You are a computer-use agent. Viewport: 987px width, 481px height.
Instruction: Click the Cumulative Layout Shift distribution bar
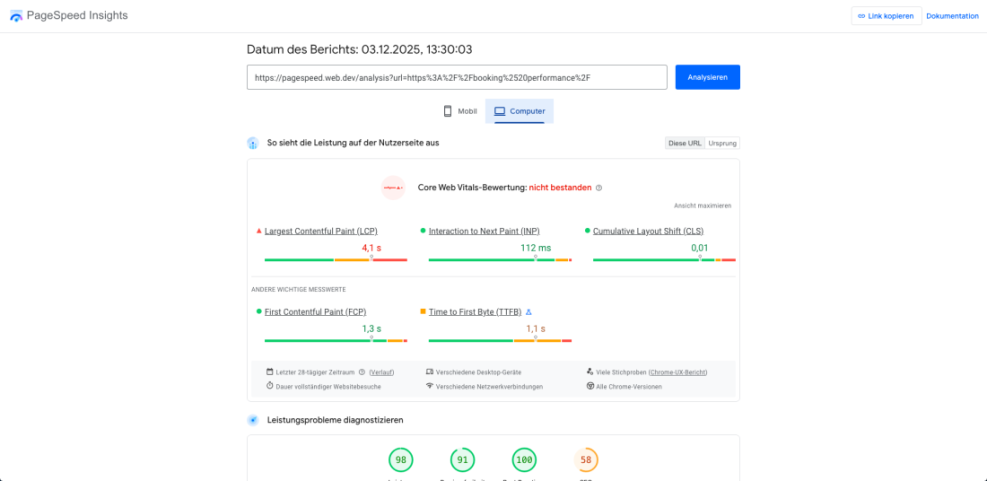tap(664, 260)
